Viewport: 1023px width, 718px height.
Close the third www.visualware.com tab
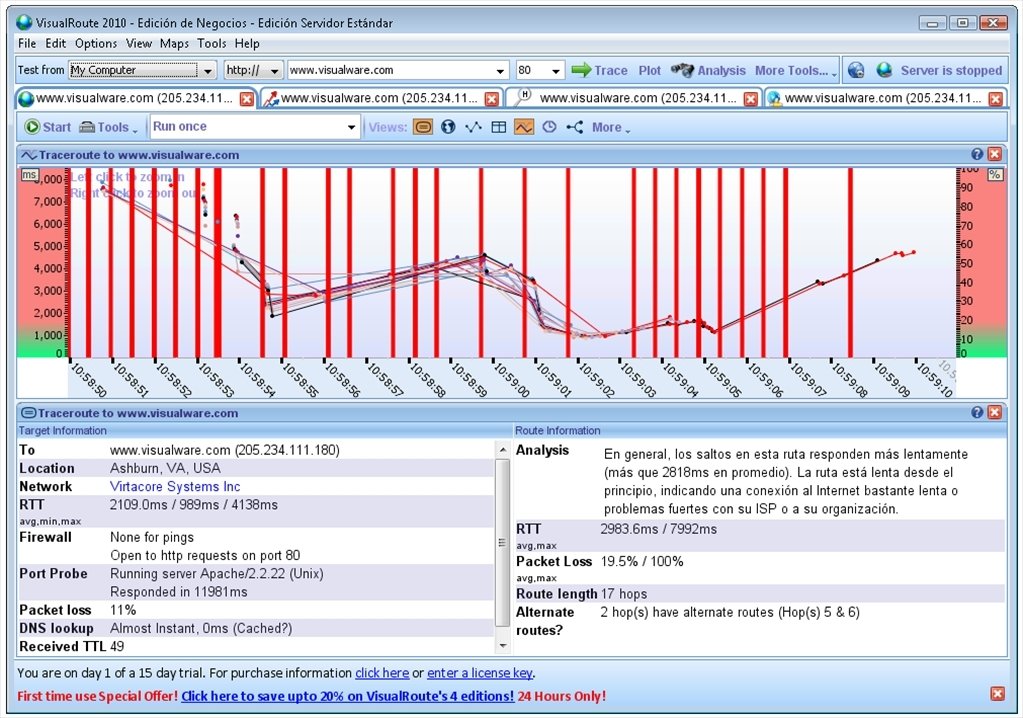pyautogui.click(x=751, y=99)
